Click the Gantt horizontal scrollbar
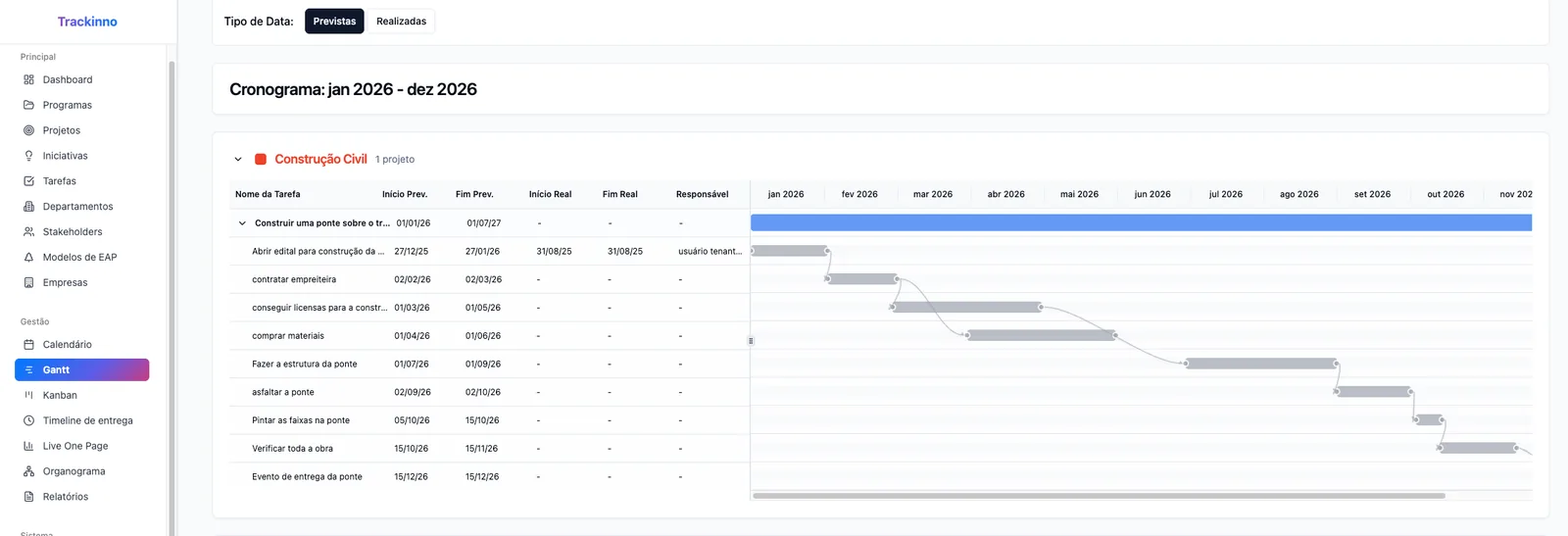Image resolution: width=1568 pixels, height=536 pixels. coord(1099,496)
